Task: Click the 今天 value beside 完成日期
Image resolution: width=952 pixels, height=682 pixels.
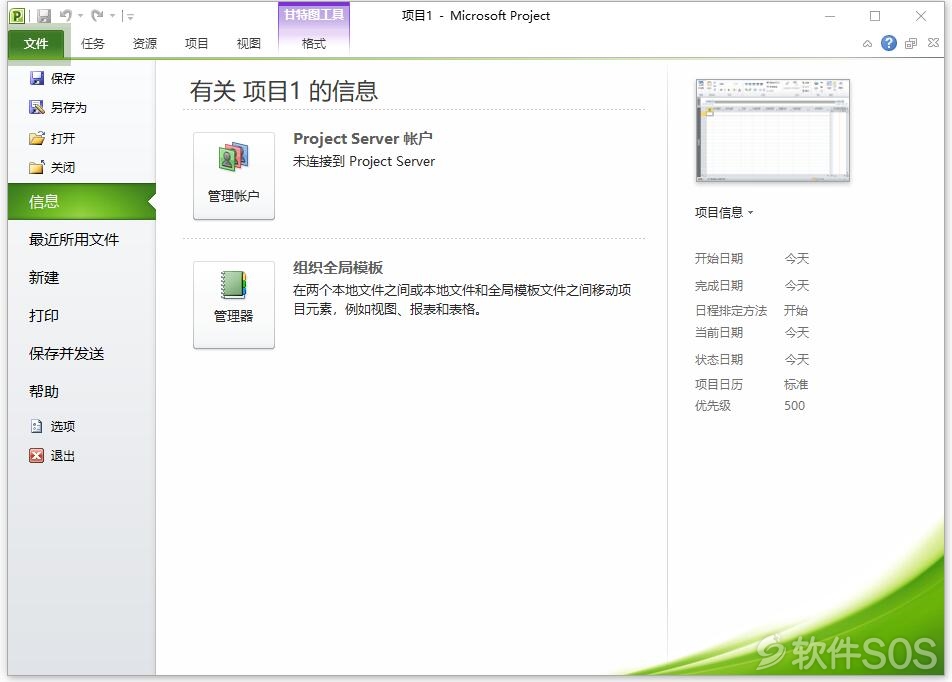Action: coord(797,285)
